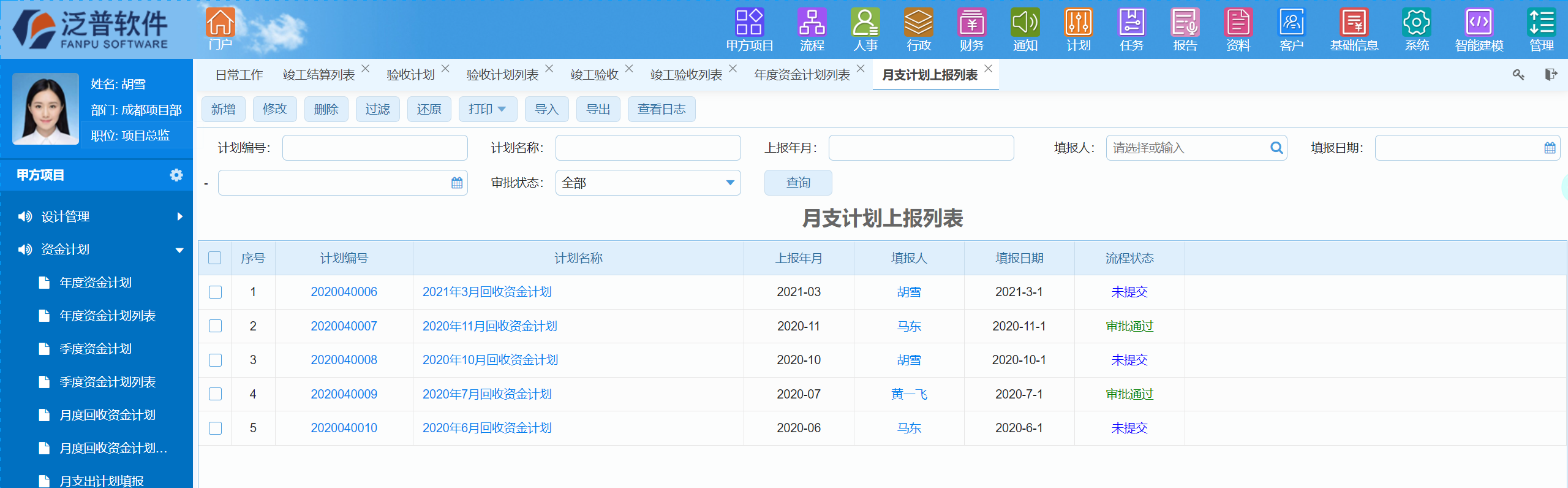Open the 智能建模 code modeling icon
Viewport: 1568px width, 488px height.
coord(1479,23)
